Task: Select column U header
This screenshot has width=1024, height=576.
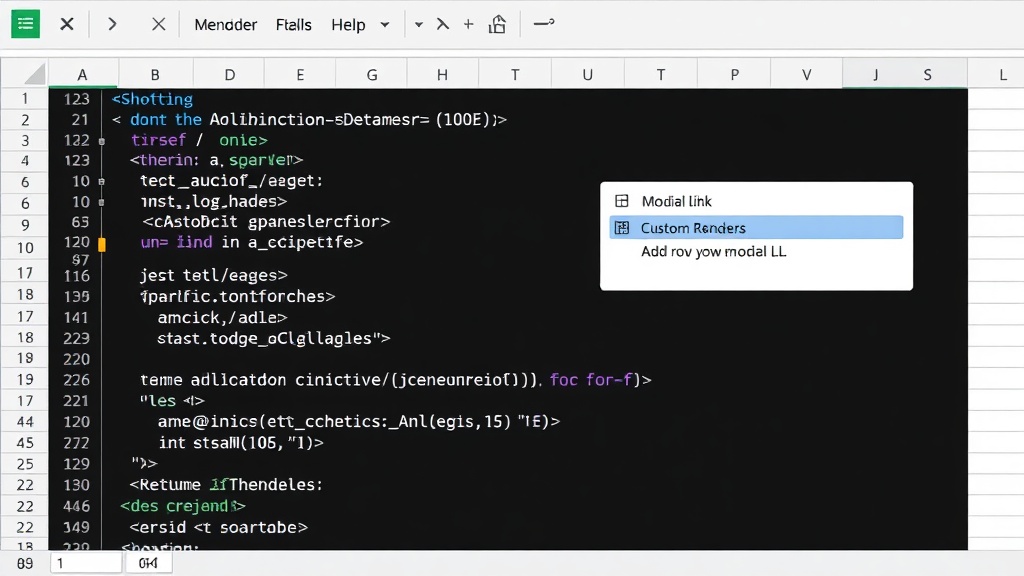Action: pyautogui.click(x=588, y=74)
